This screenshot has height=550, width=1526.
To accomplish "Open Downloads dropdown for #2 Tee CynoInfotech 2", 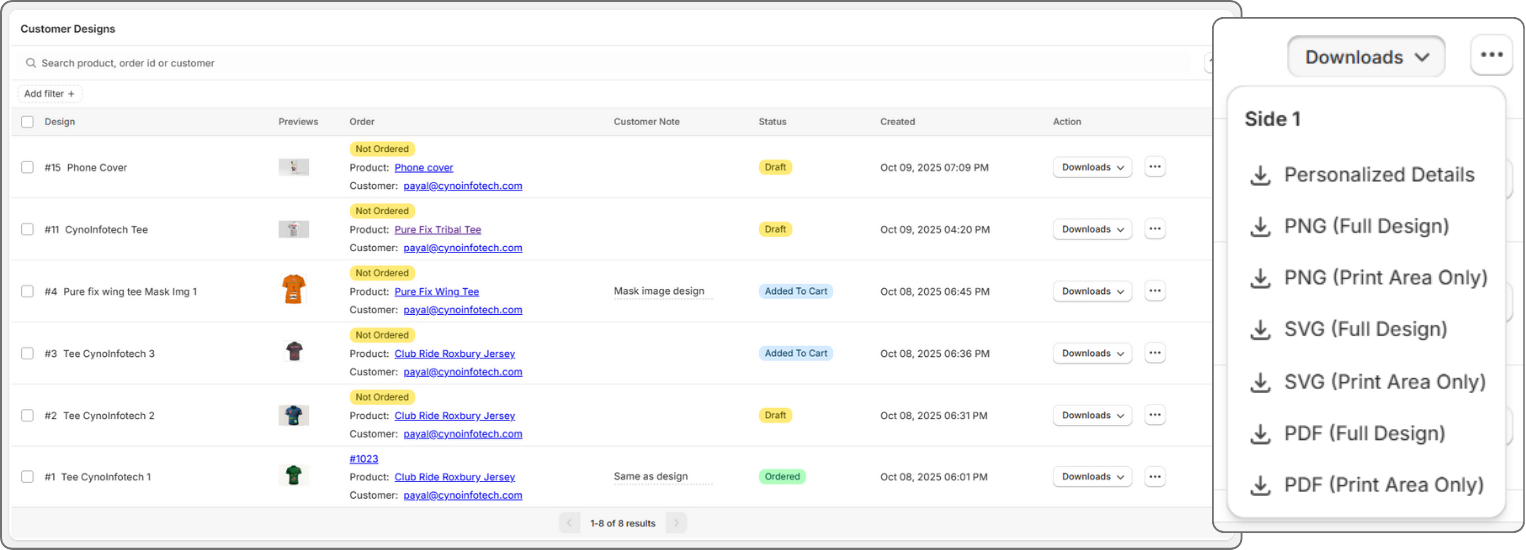I will click(1092, 415).
